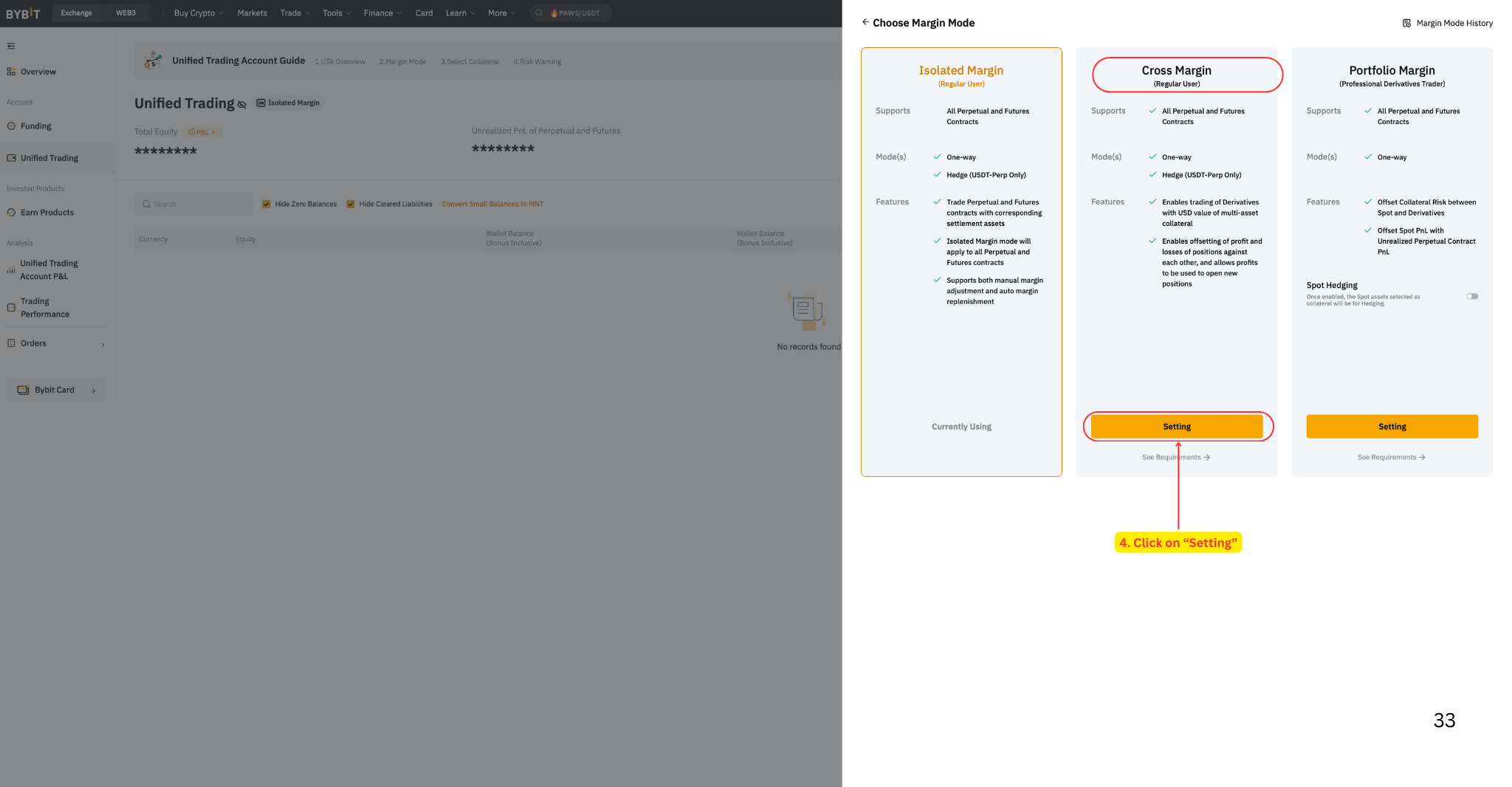Open Margin Mode History

click(1448, 23)
